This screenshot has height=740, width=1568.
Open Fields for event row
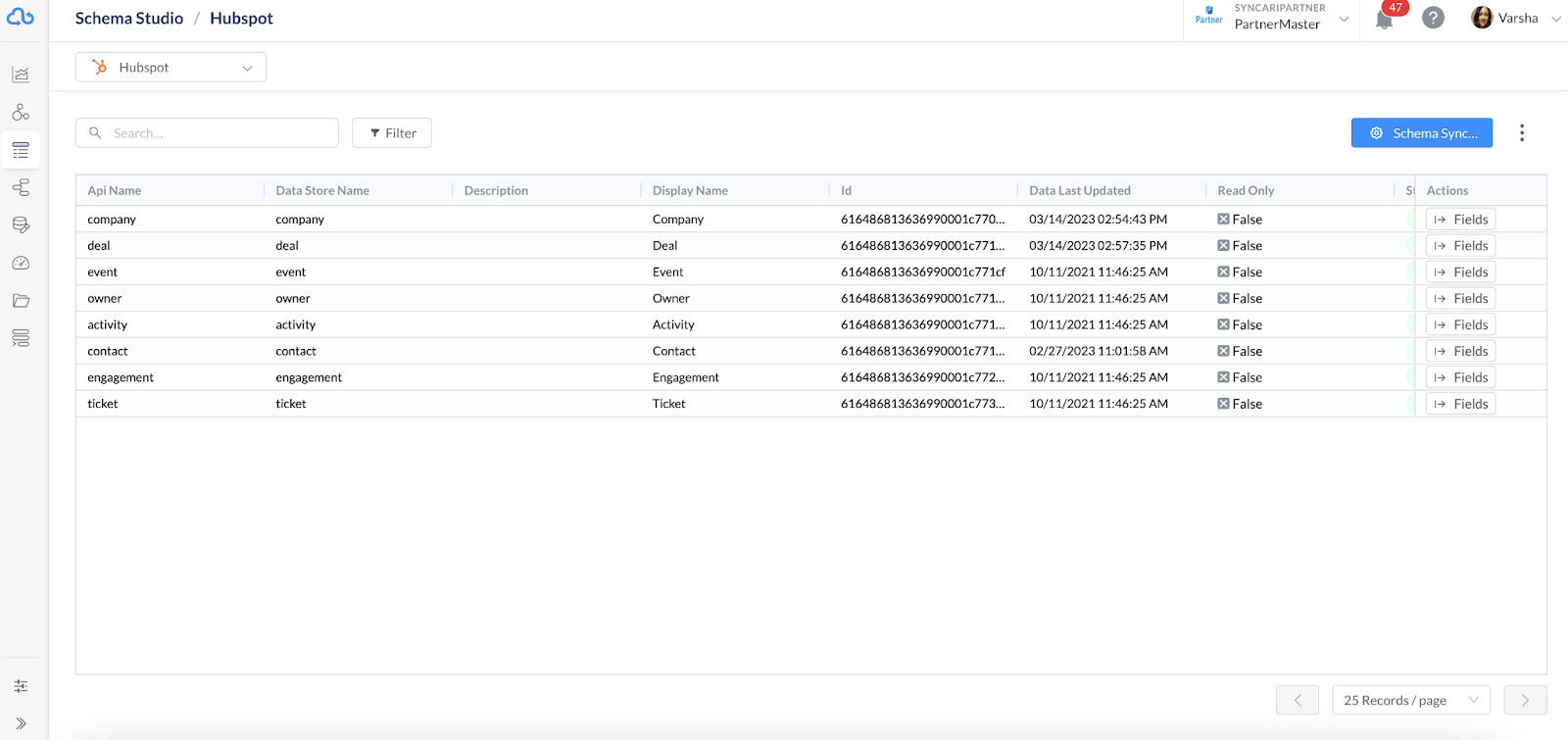(x=1460, y=272)
